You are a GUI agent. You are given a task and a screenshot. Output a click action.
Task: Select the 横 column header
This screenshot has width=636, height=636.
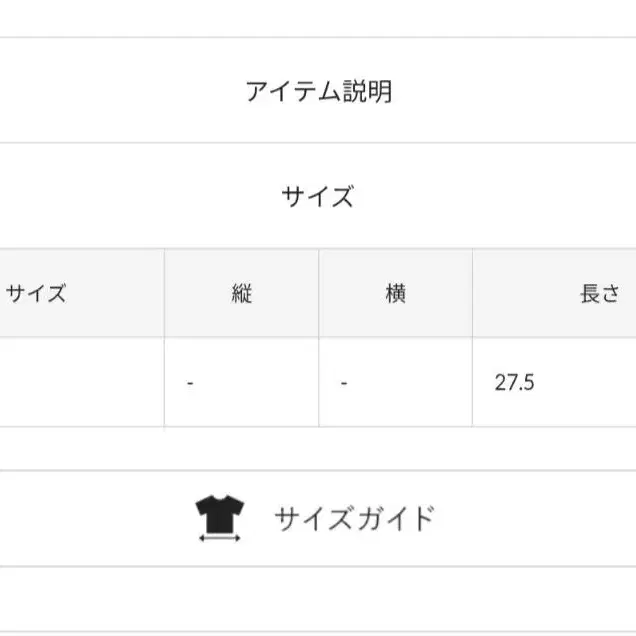tap(395, 293)
